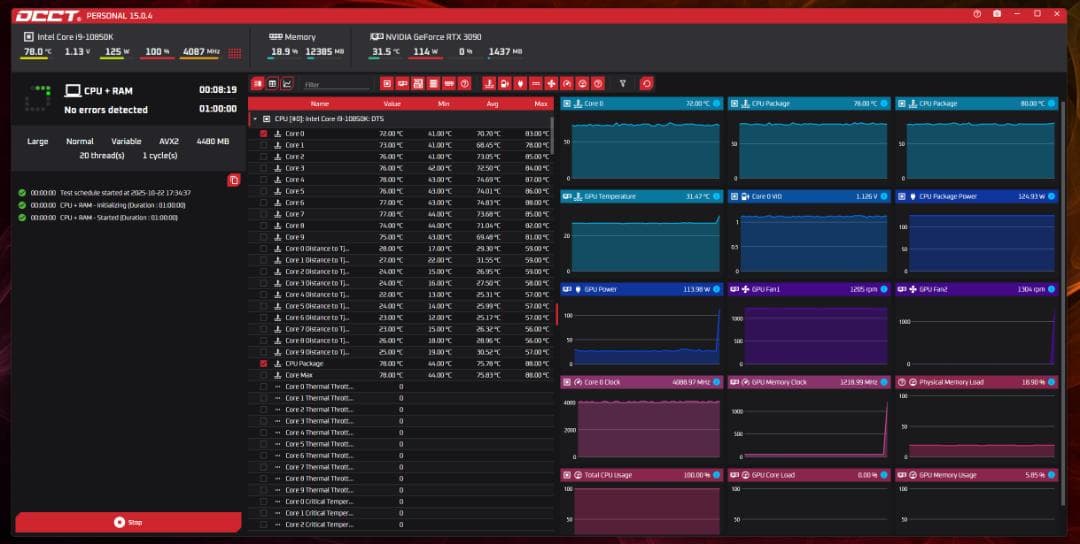Click into the sensor Filter text field
The image size is (1080, 544).
pos(335,85)
